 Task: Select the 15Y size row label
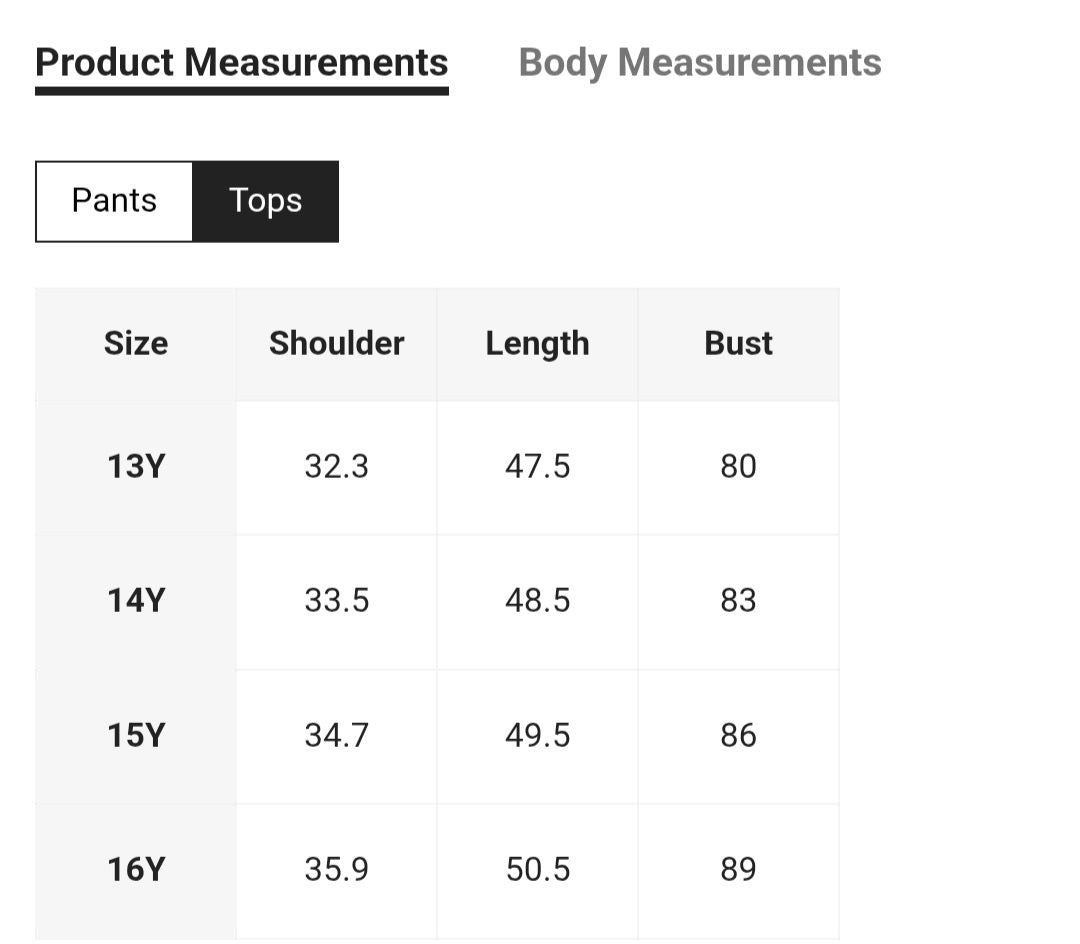(x=135, y=736)
